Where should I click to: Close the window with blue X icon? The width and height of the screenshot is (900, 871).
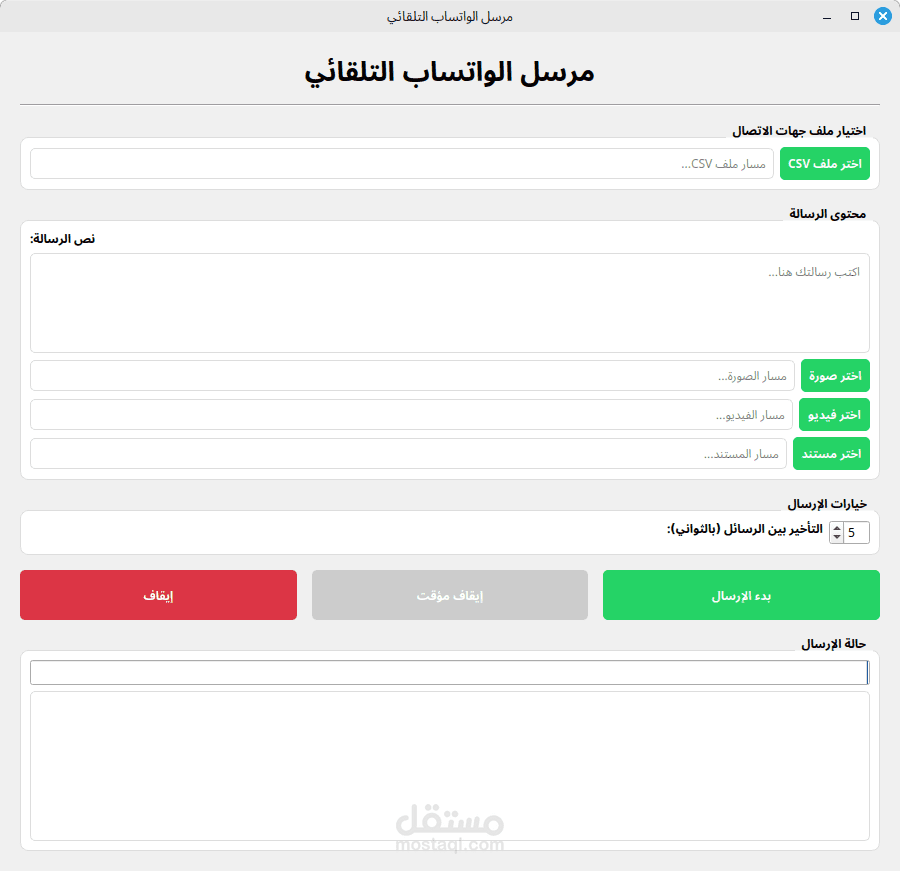coord(882,16)
